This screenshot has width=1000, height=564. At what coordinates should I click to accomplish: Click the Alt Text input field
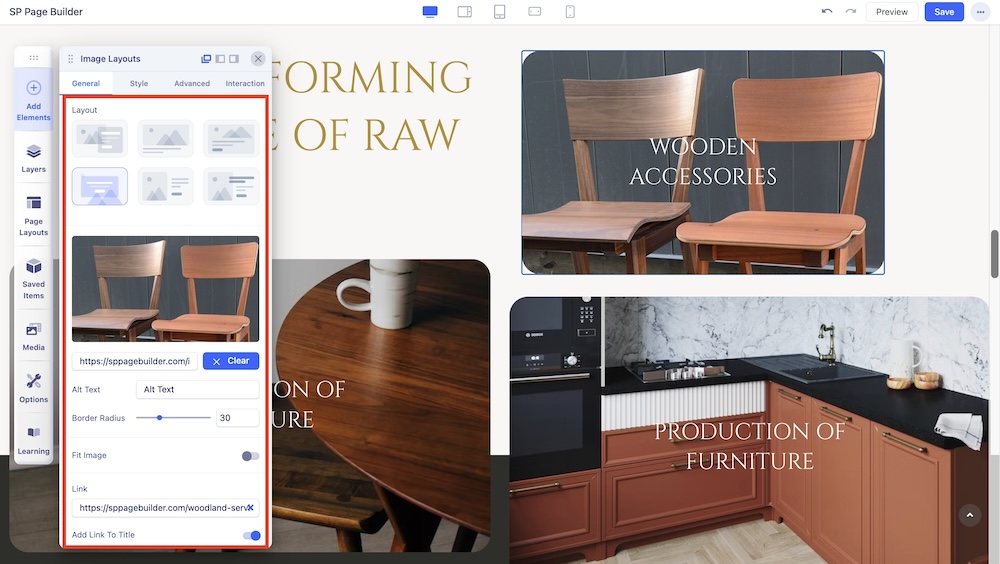coord(197,390)
